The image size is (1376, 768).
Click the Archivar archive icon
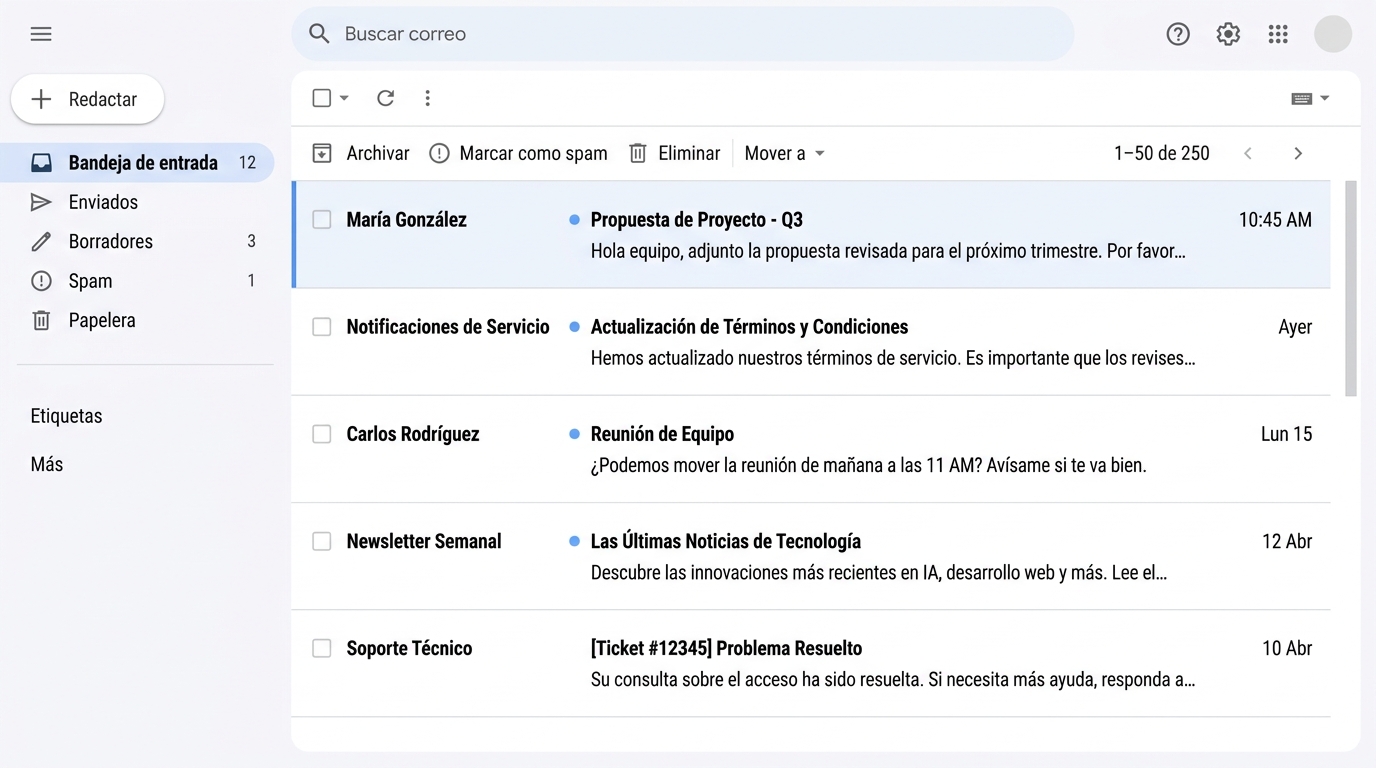pyautogui.click(x=322, y=153)
